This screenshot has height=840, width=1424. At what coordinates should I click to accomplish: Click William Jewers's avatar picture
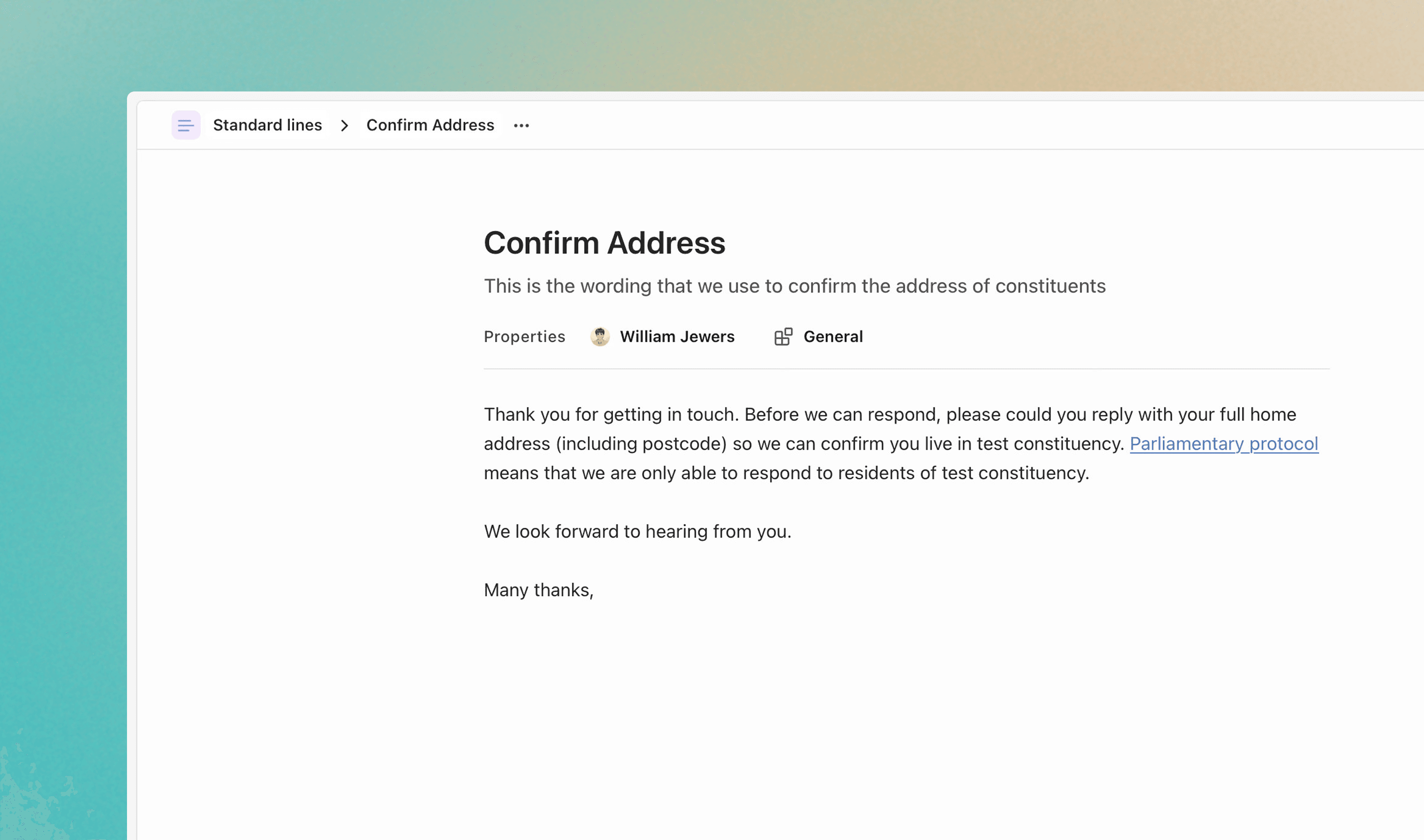tap(600, 336)
